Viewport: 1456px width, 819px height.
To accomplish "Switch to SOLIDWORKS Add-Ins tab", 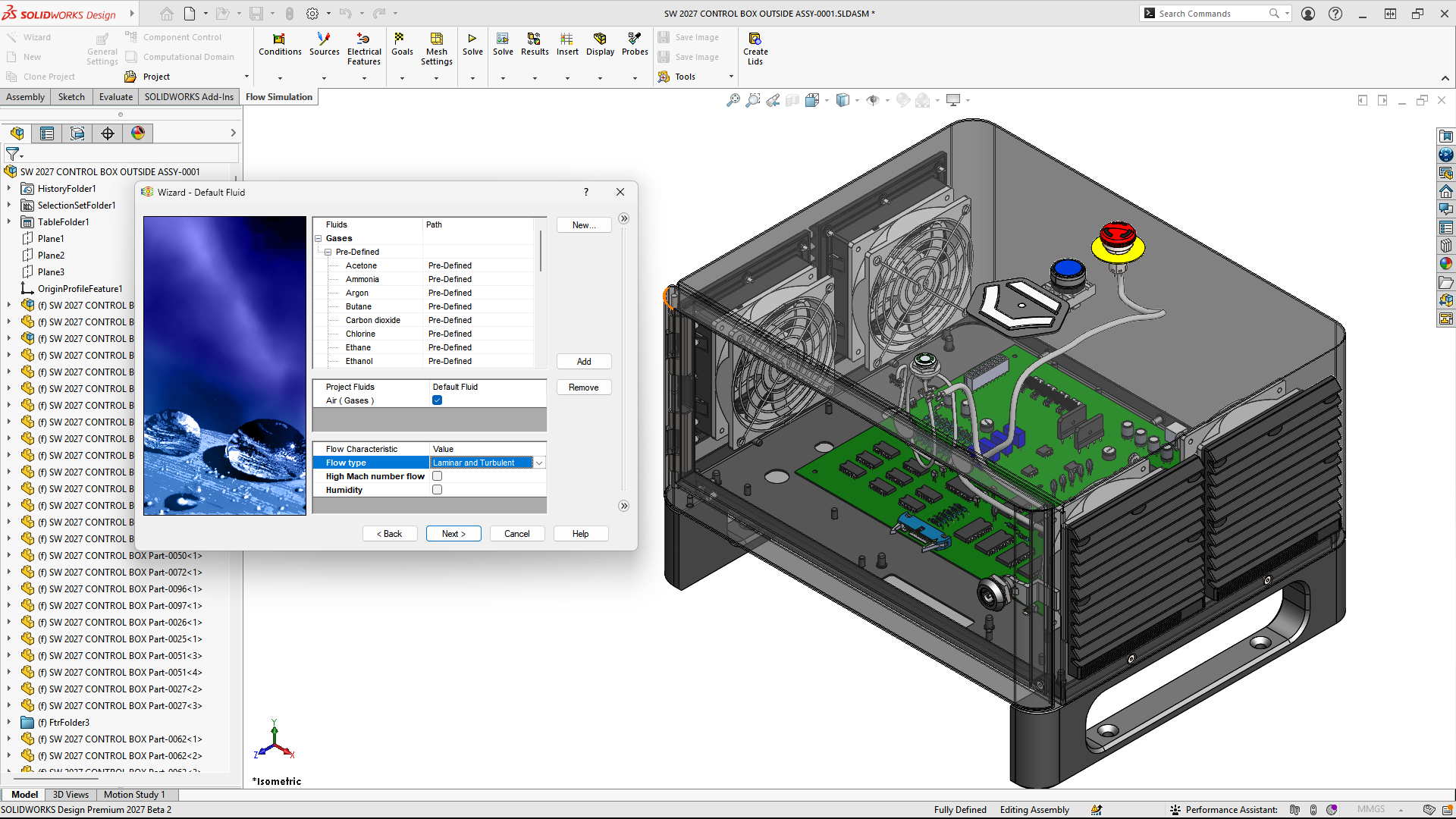I will coord(189,97).
